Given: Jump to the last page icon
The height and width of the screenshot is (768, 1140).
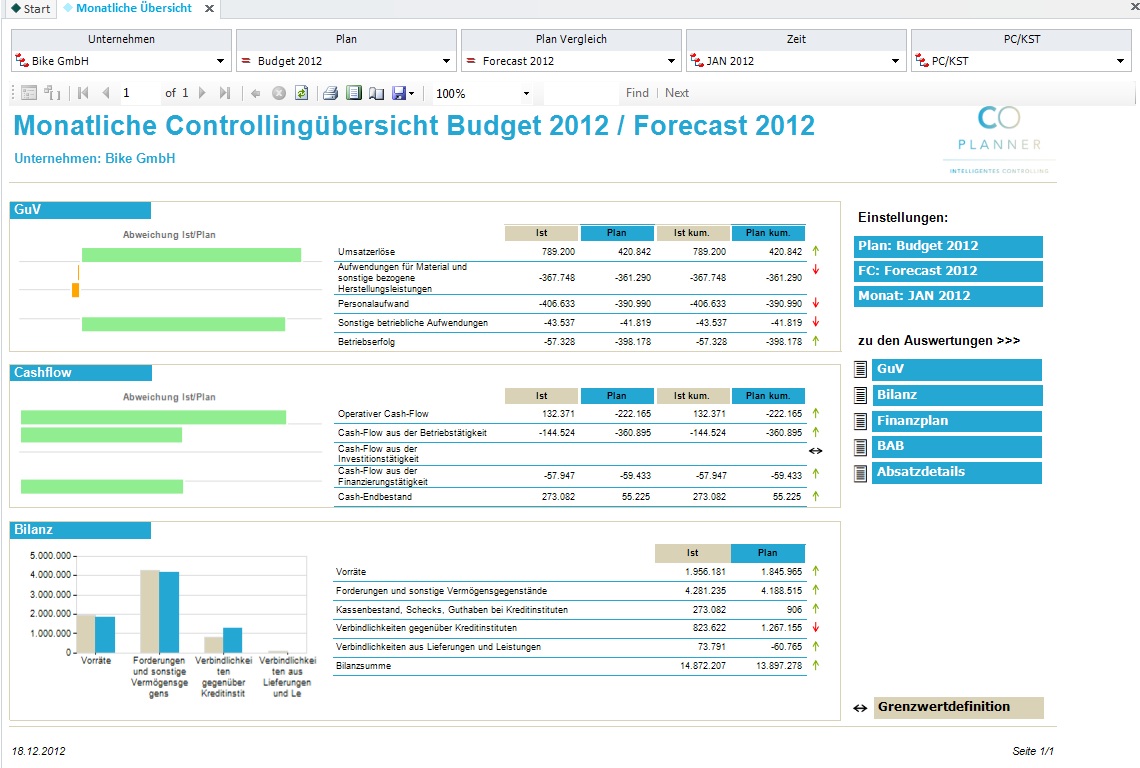Looking at the screenshot, I should pyautogui.click(x=225, y=93).
